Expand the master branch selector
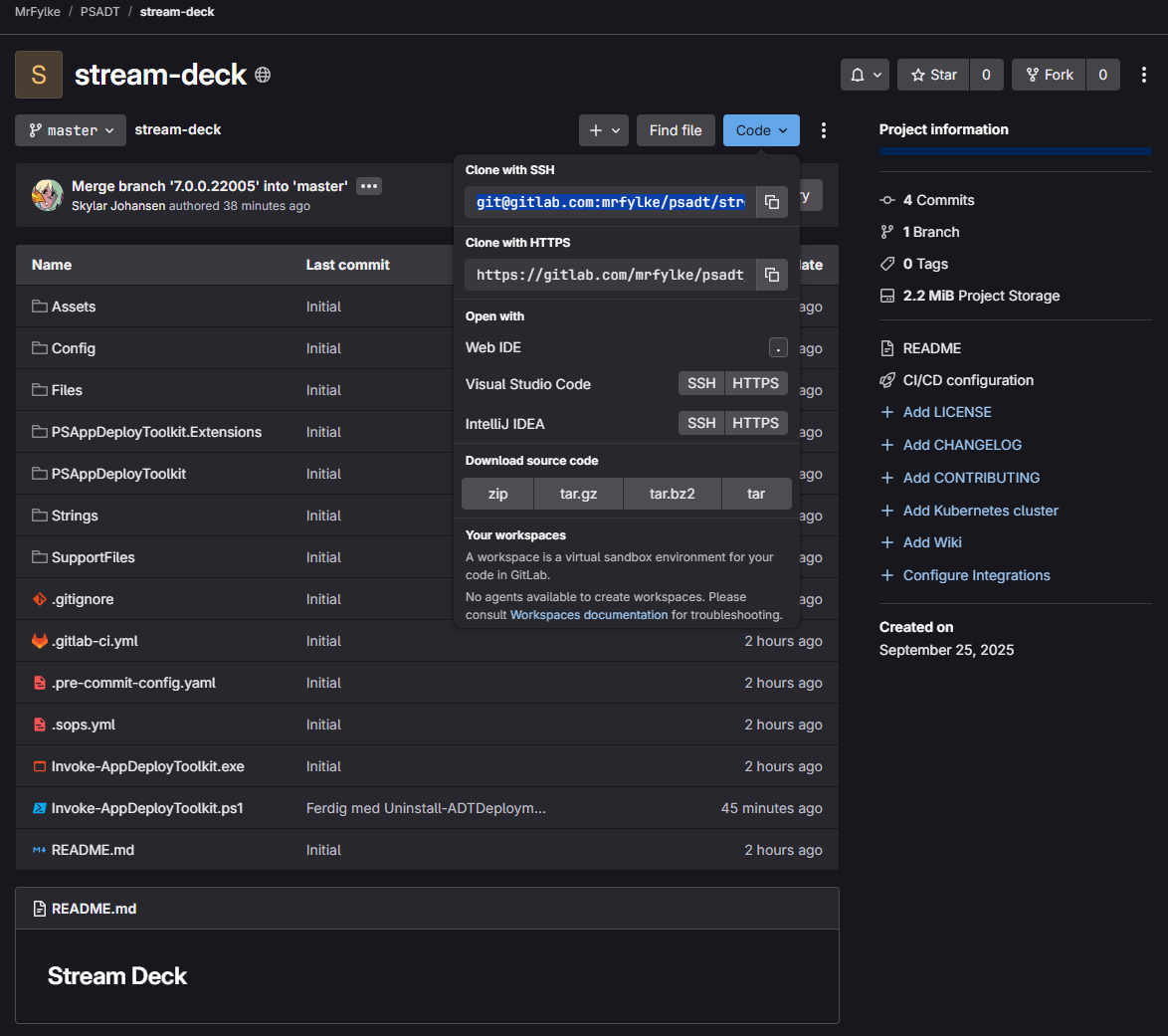This screenshot has width=1168, height=1036. coord(71,130)
